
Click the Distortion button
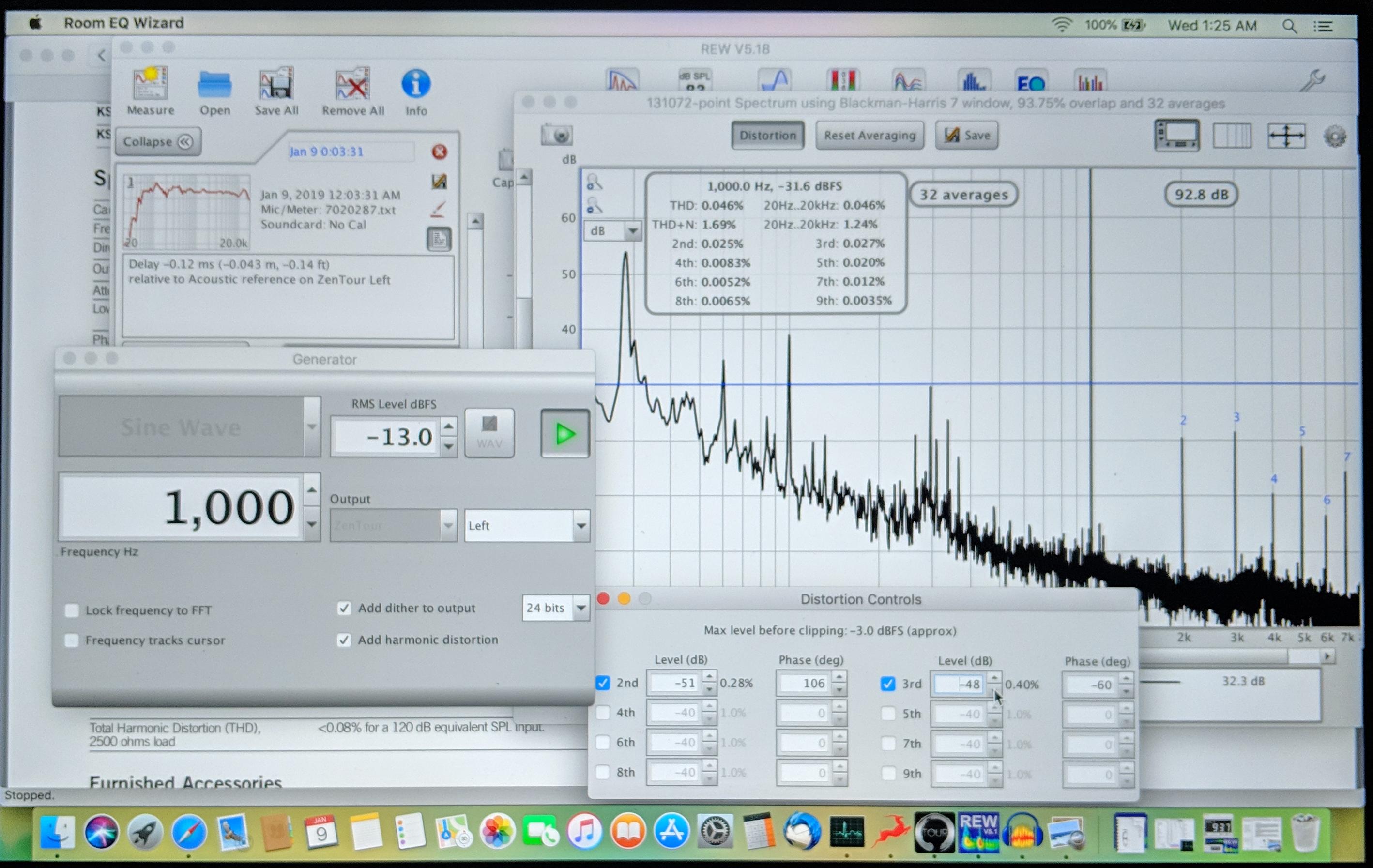[767, 135]
